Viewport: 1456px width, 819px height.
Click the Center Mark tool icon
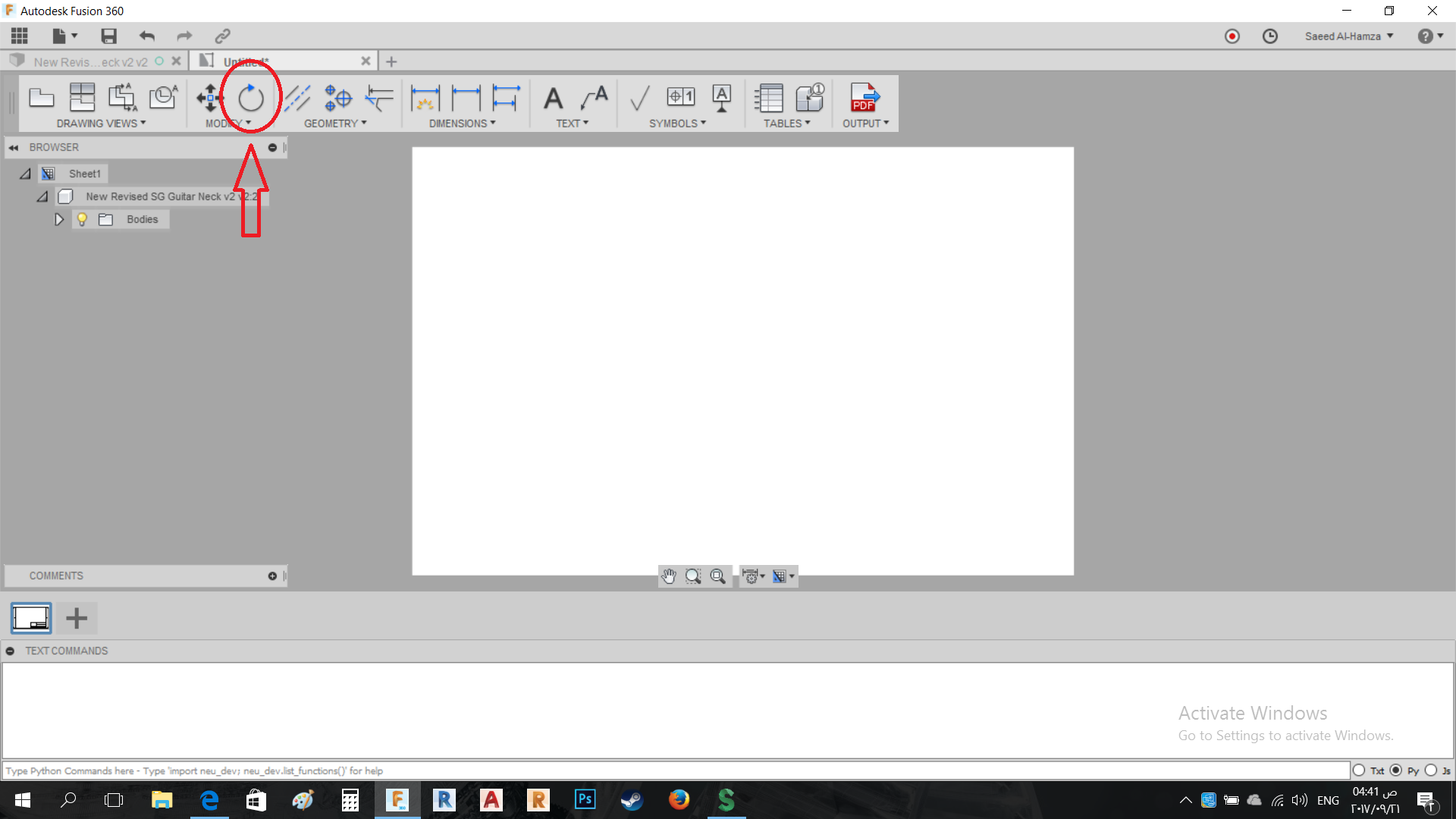point(337,98)
